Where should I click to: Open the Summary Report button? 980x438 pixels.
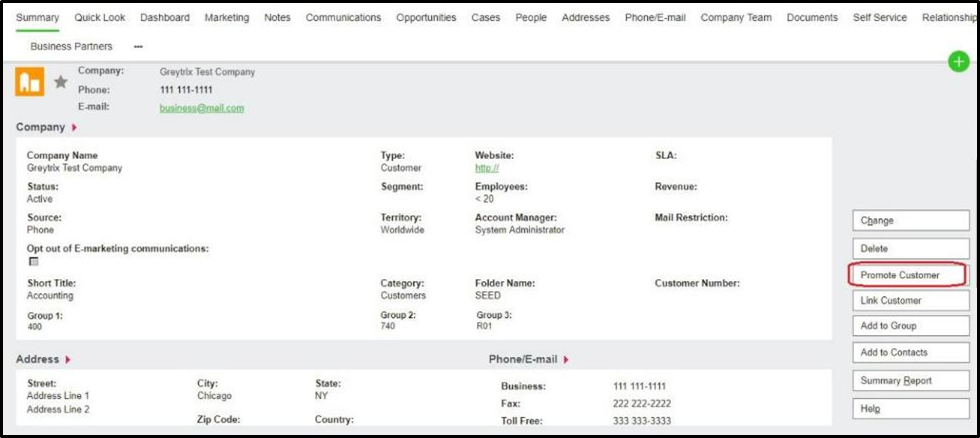pyautogui.click(x=909, y=380)
